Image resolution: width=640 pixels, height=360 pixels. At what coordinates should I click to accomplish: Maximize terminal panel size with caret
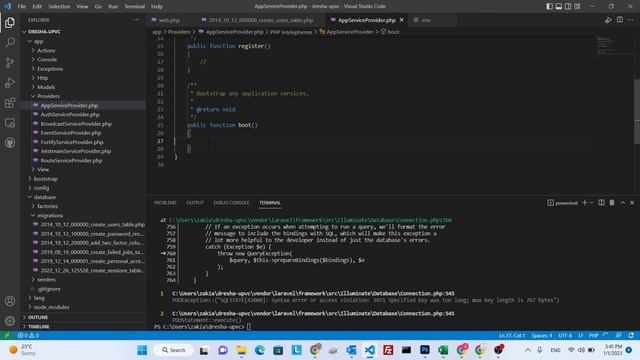(x=623, y=202)
